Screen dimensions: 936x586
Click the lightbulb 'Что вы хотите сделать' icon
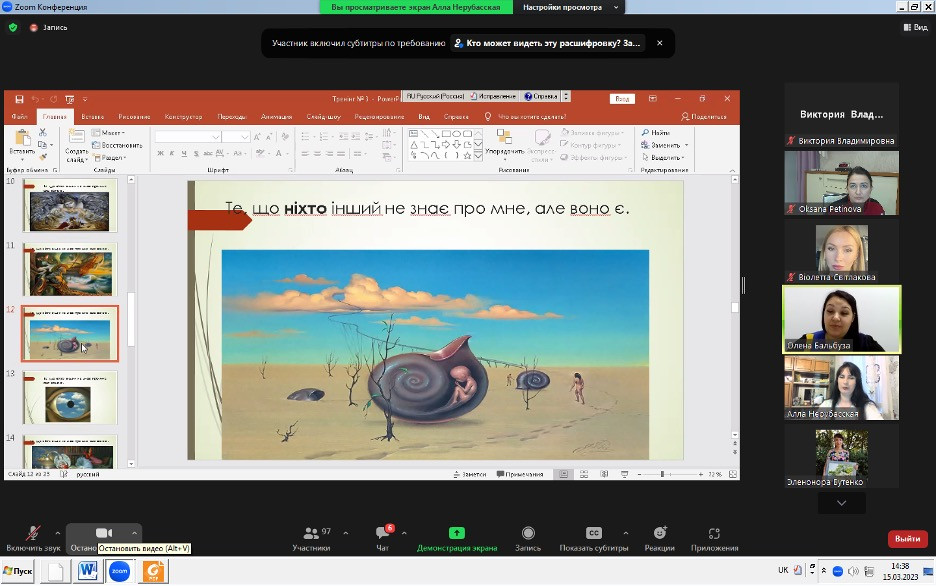[x=488, y=117]
